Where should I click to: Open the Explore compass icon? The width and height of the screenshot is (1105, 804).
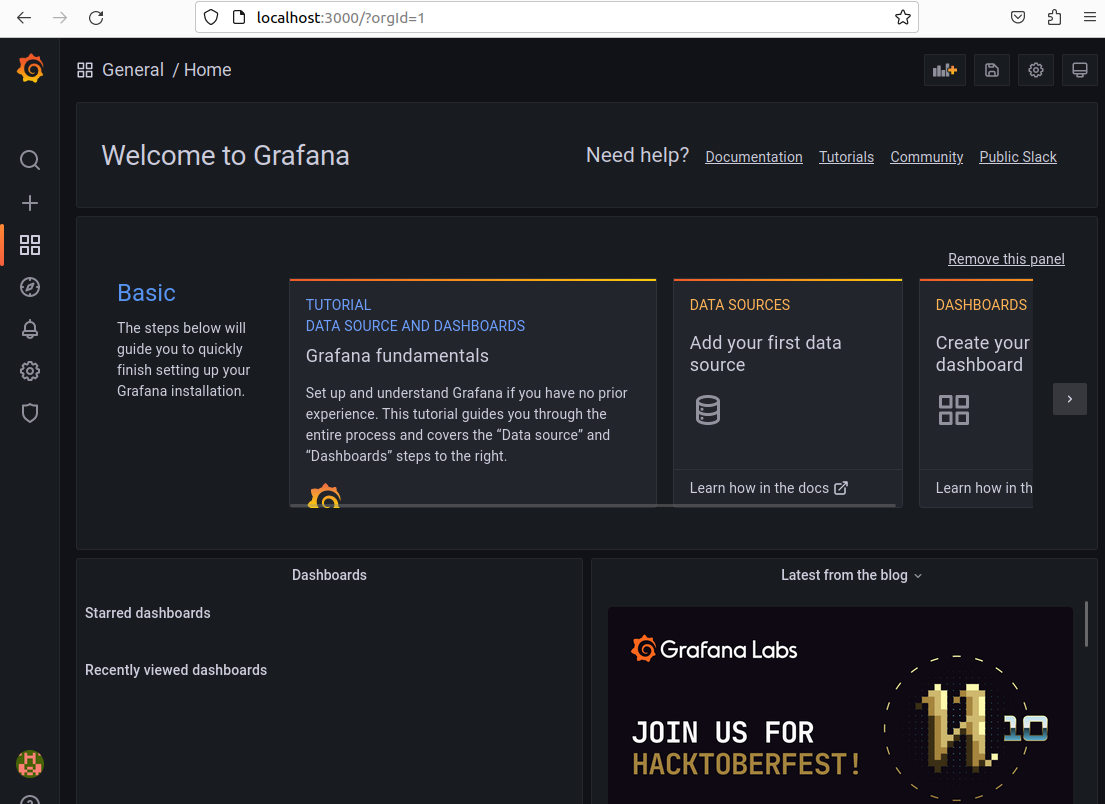[30, 287]
